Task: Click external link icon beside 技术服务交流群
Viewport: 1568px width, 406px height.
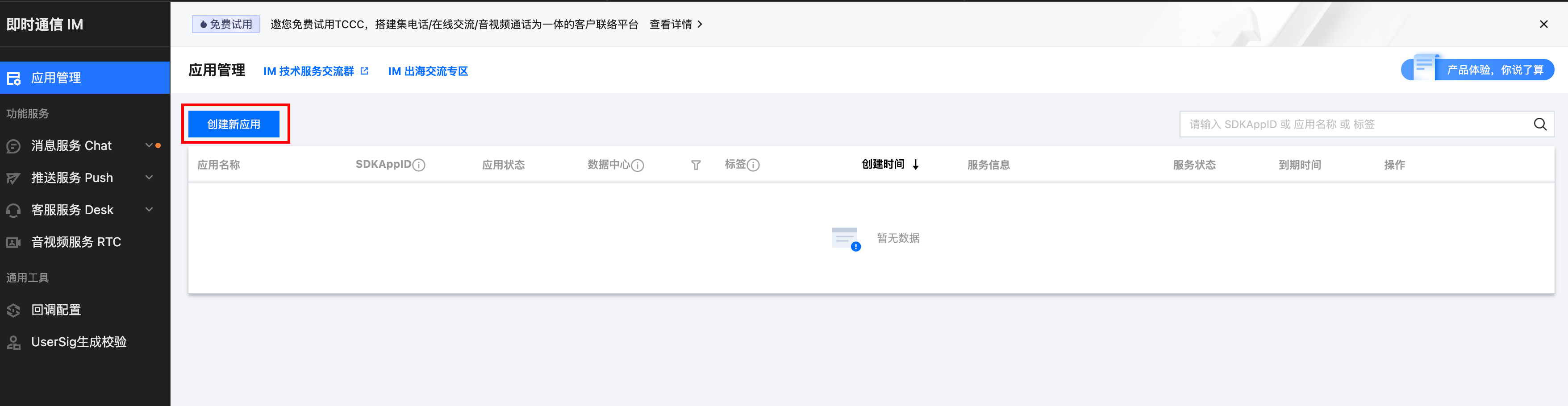Action: coord(365,71)
